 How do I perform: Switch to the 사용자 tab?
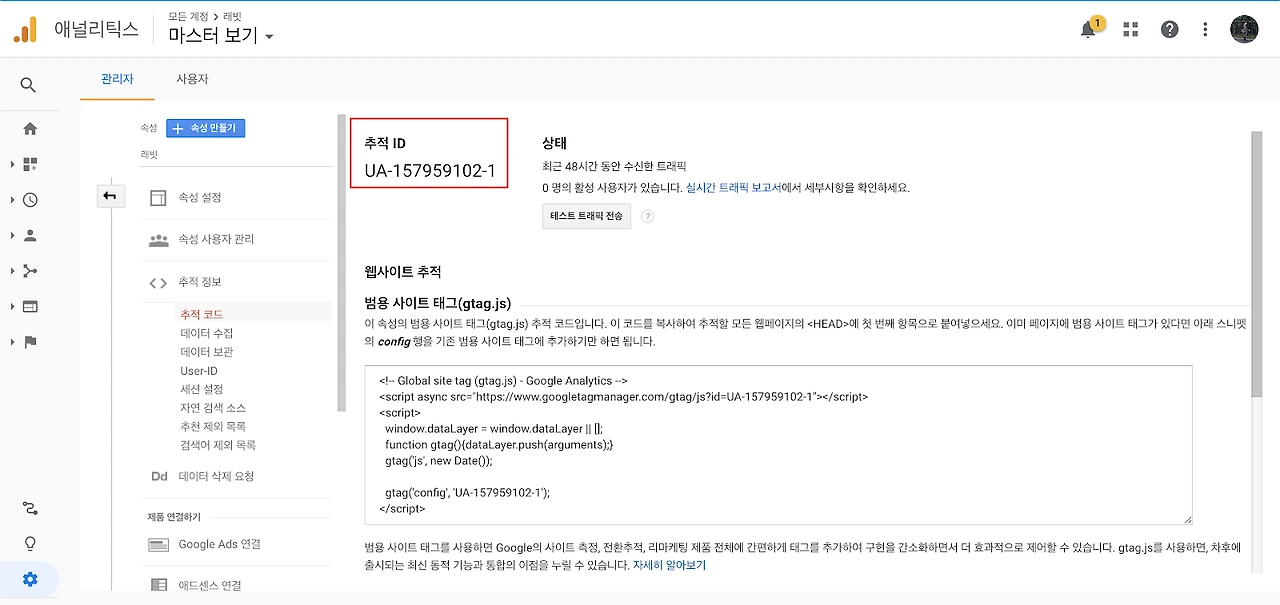click(x=192, y=79)
